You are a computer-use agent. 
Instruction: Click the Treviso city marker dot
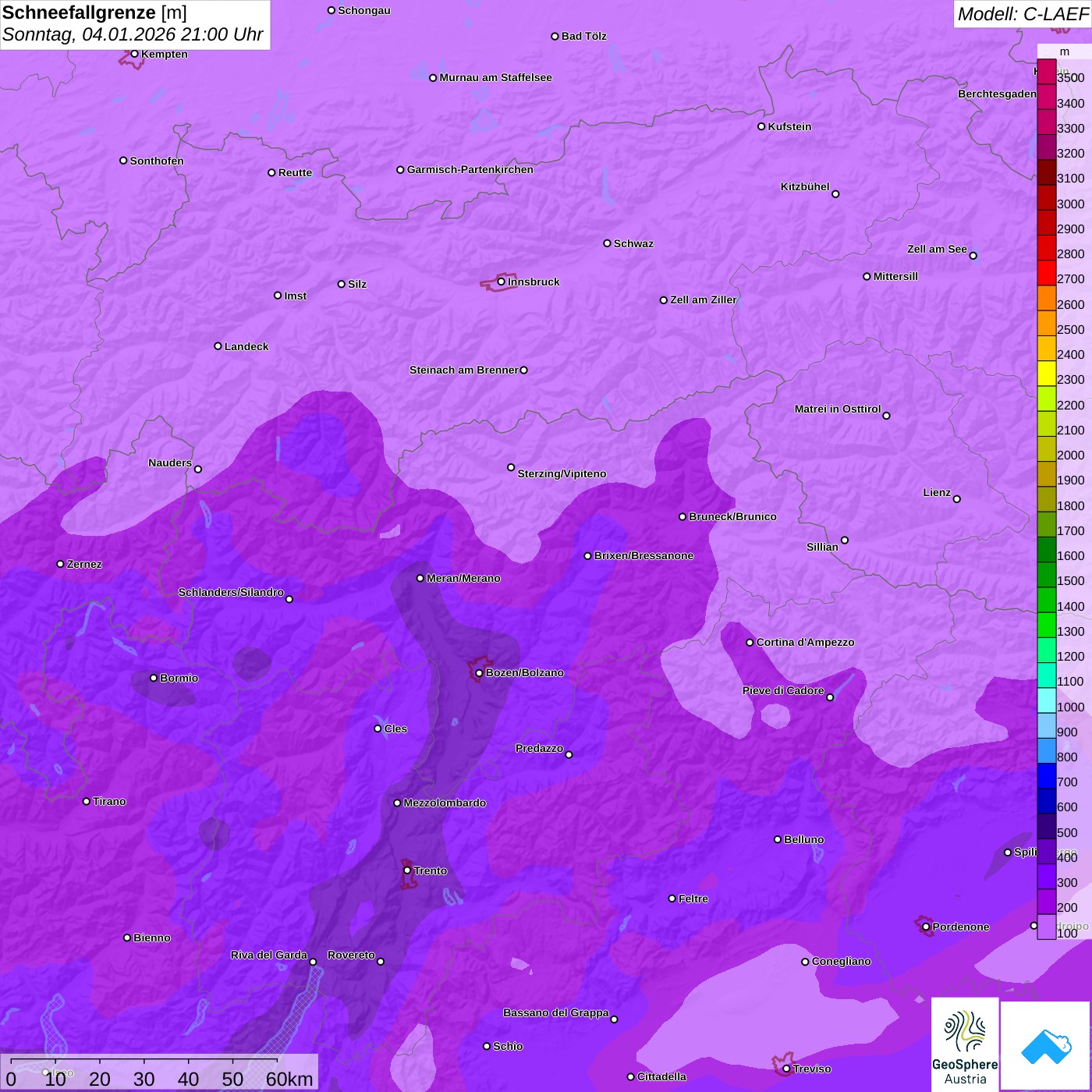(x=786, y=1069)
